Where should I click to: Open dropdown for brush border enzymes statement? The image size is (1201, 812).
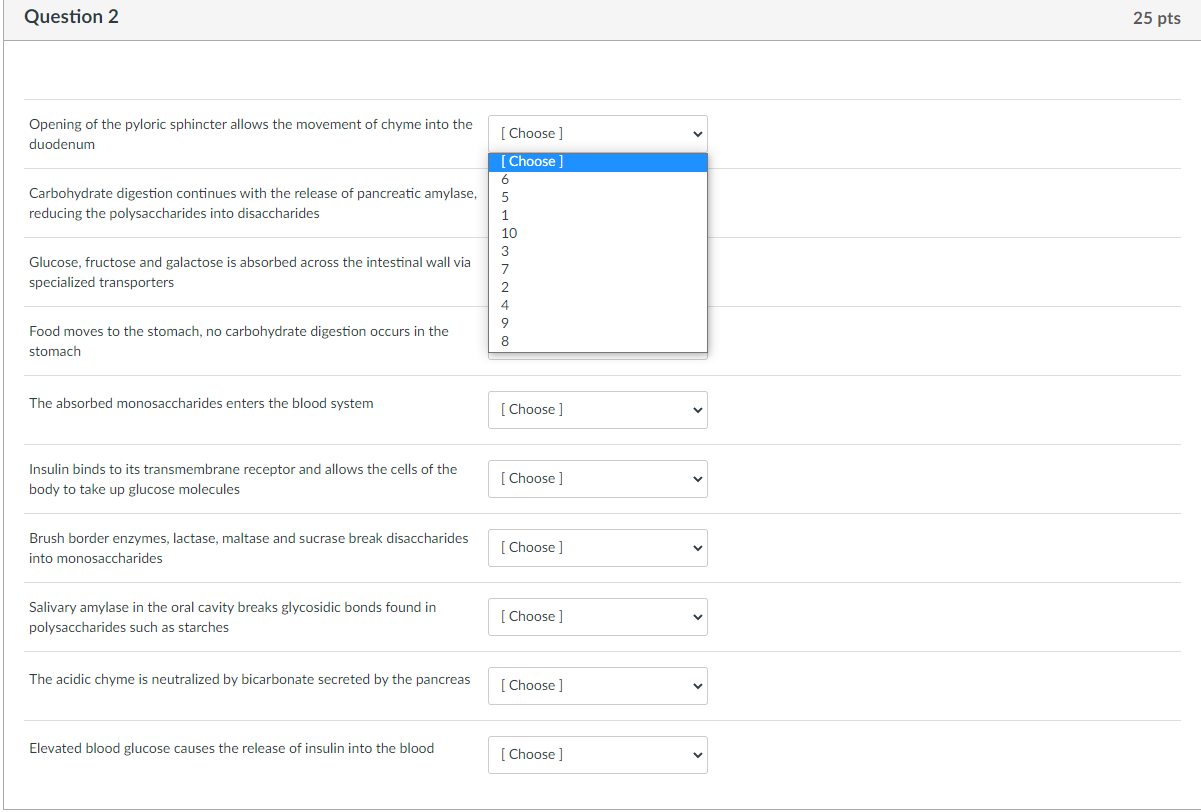coord(597,547)
